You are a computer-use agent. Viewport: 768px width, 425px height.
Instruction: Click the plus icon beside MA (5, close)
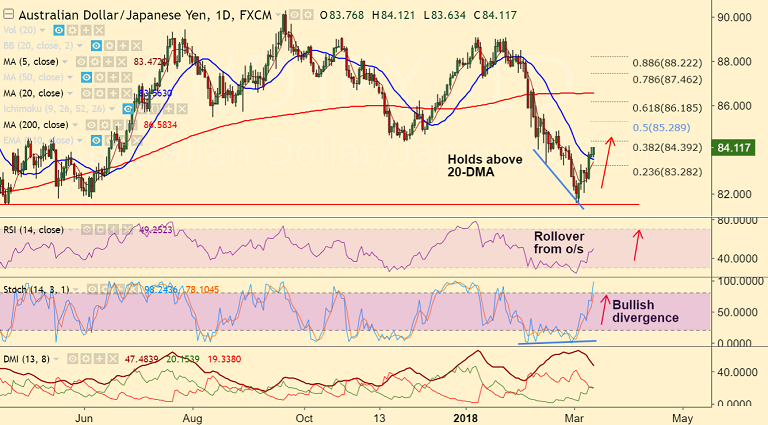tap(108, 62)
